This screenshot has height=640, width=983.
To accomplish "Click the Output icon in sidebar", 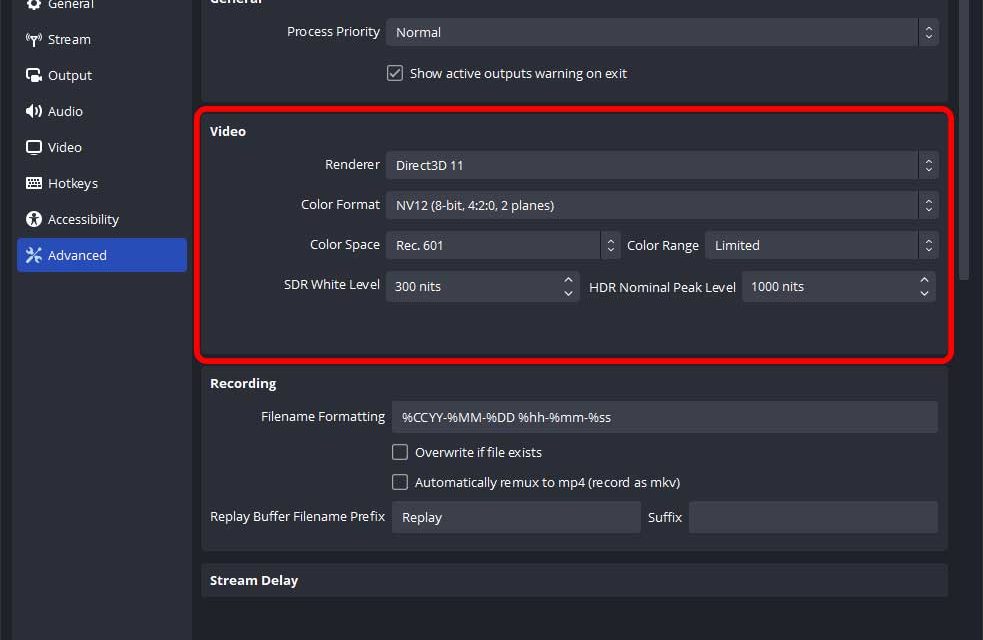I will (x=34, y=76).
